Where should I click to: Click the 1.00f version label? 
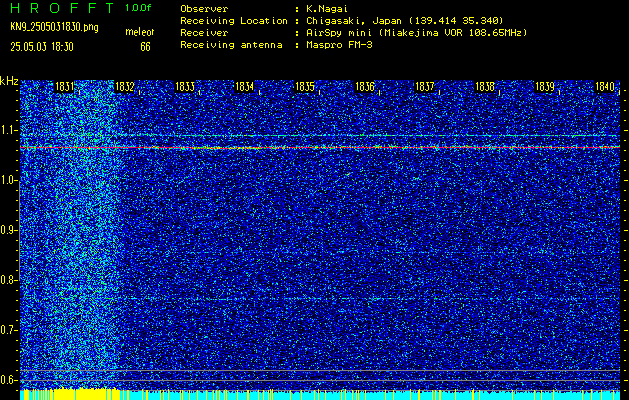click(x=138, y=8)
